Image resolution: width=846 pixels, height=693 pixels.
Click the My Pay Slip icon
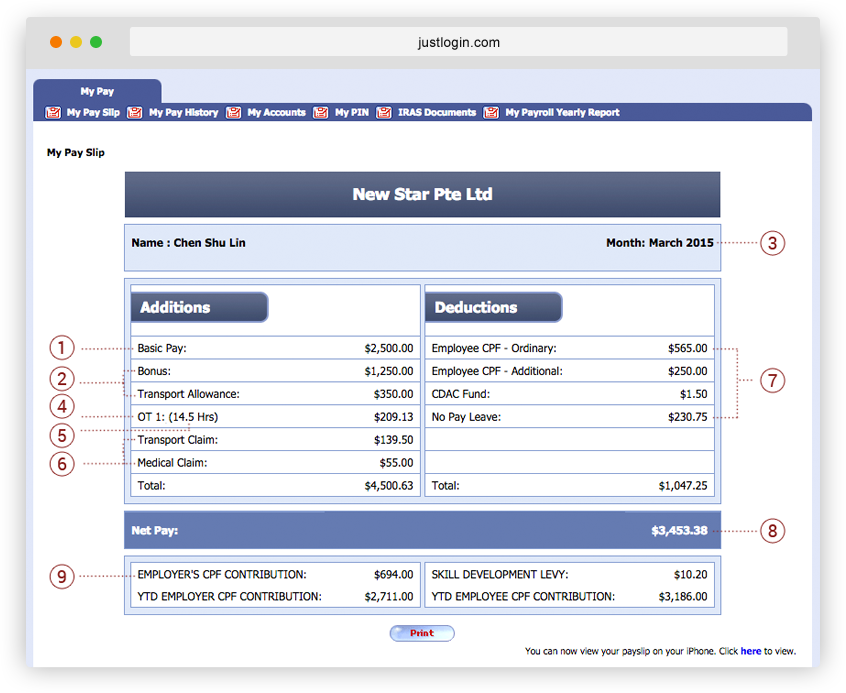tap(53, 113)
